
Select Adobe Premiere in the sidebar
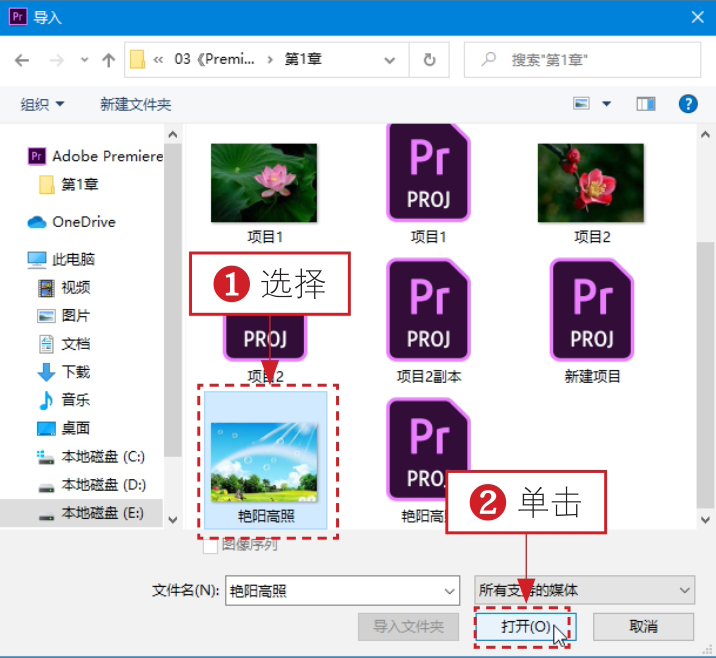[95, 156]
